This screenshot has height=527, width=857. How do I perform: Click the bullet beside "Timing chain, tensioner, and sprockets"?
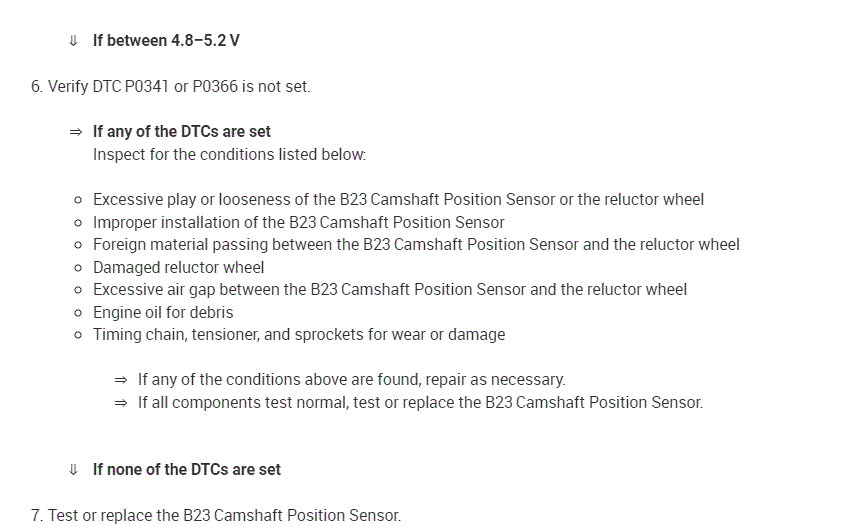[78, 335]
